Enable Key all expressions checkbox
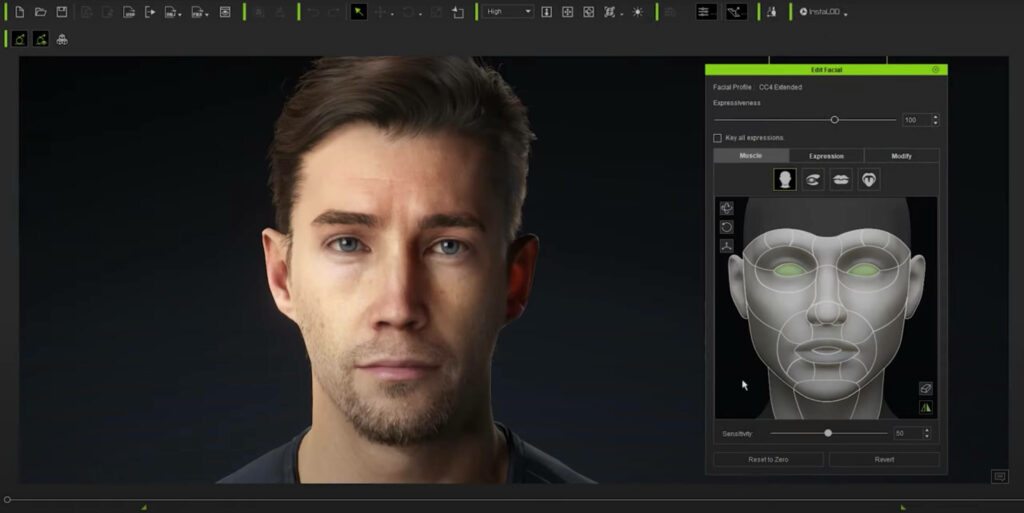Viewport: 1024px width, 513px height. click(718, 138)
